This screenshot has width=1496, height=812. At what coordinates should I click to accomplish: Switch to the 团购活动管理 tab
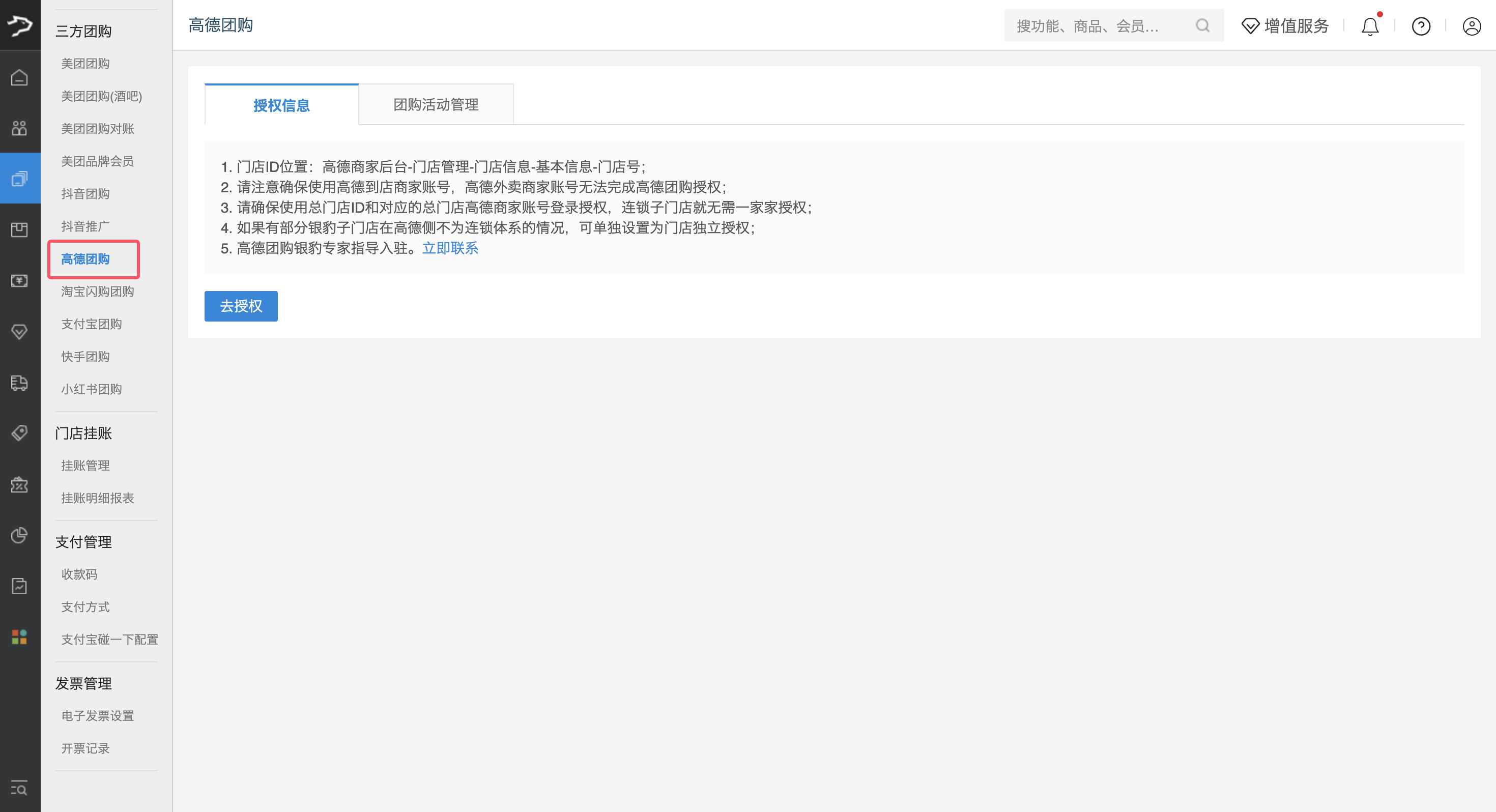point(436,104)
